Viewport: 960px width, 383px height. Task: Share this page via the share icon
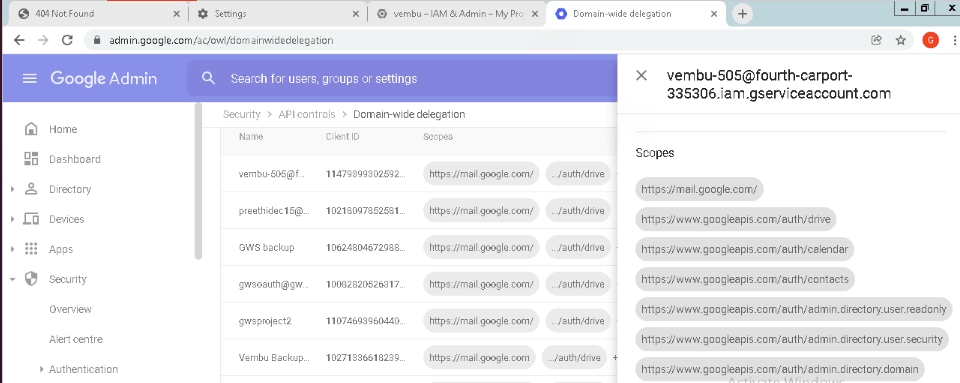click(876, 40)
